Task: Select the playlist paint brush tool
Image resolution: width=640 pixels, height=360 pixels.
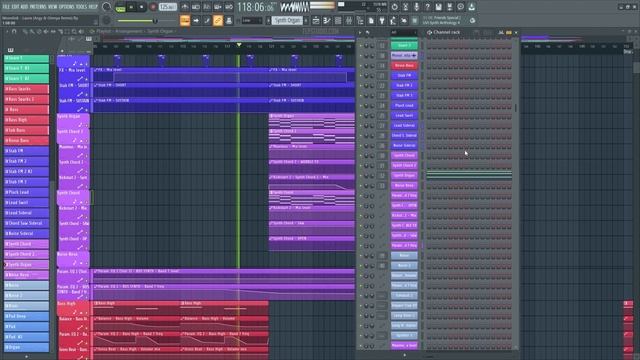Action: pos(32,31)
